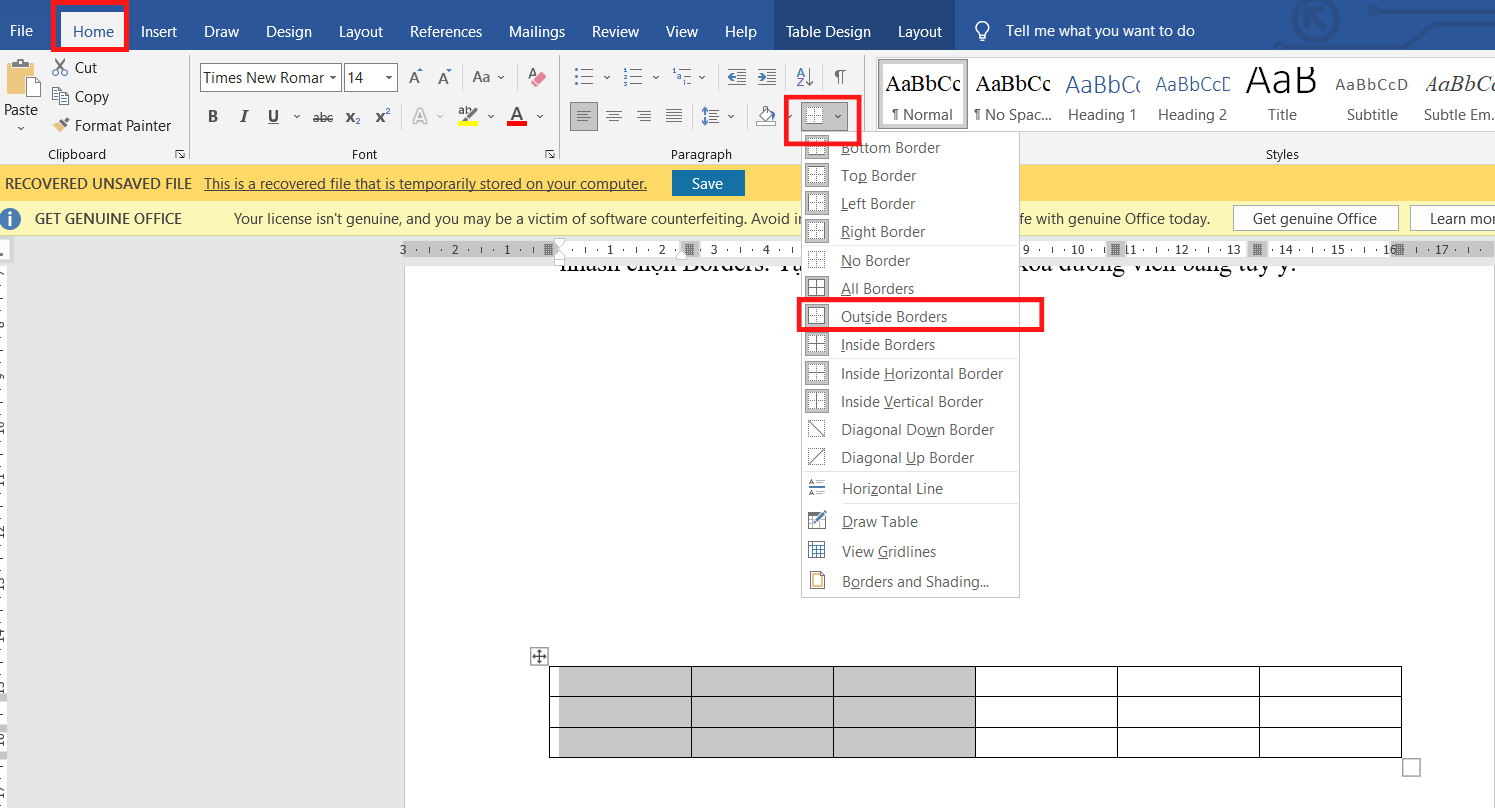The image size is (1495, 808).
Task: Click the Copy button
Action: tap(80, 97)
